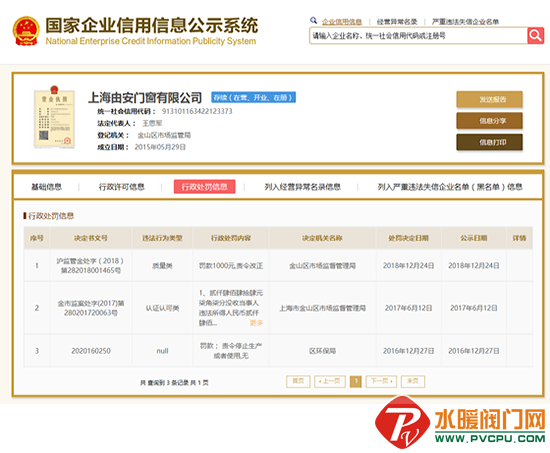
Task: Click 处罚决定日期 column header
Action: click(408, 238)
